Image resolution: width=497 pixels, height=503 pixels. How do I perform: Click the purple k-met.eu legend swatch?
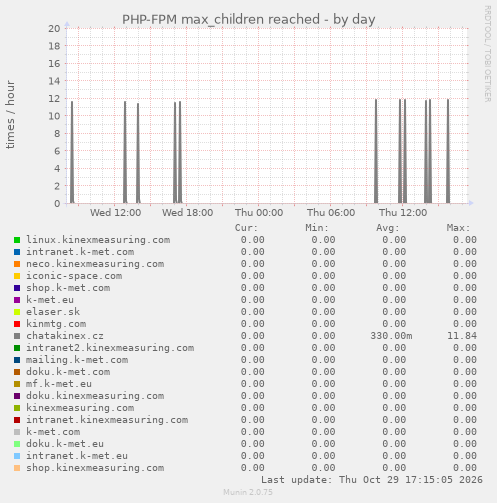click(x=17, y=300)
